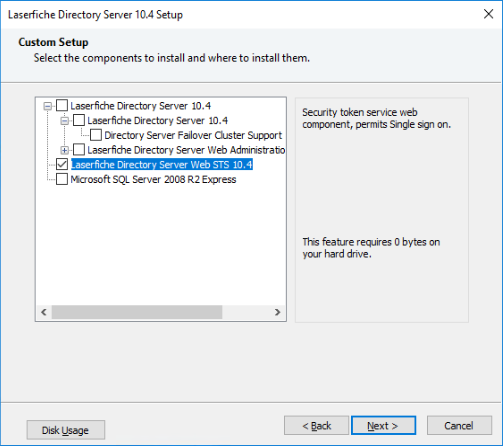Select the Web Administration tree label

coord(186,150)
